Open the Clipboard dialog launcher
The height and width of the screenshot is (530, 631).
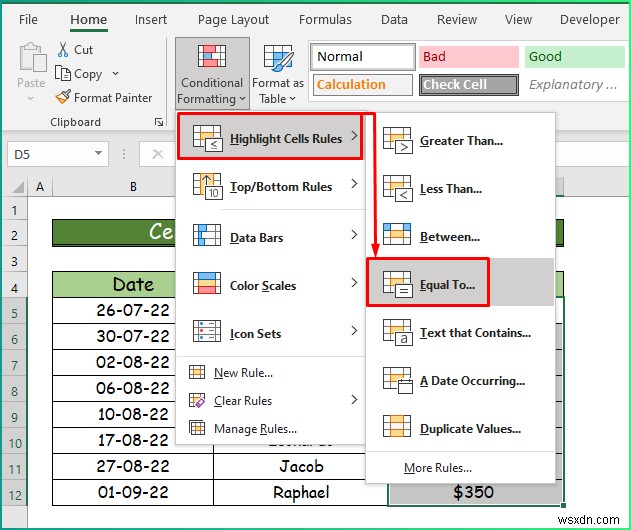point(159,122)
